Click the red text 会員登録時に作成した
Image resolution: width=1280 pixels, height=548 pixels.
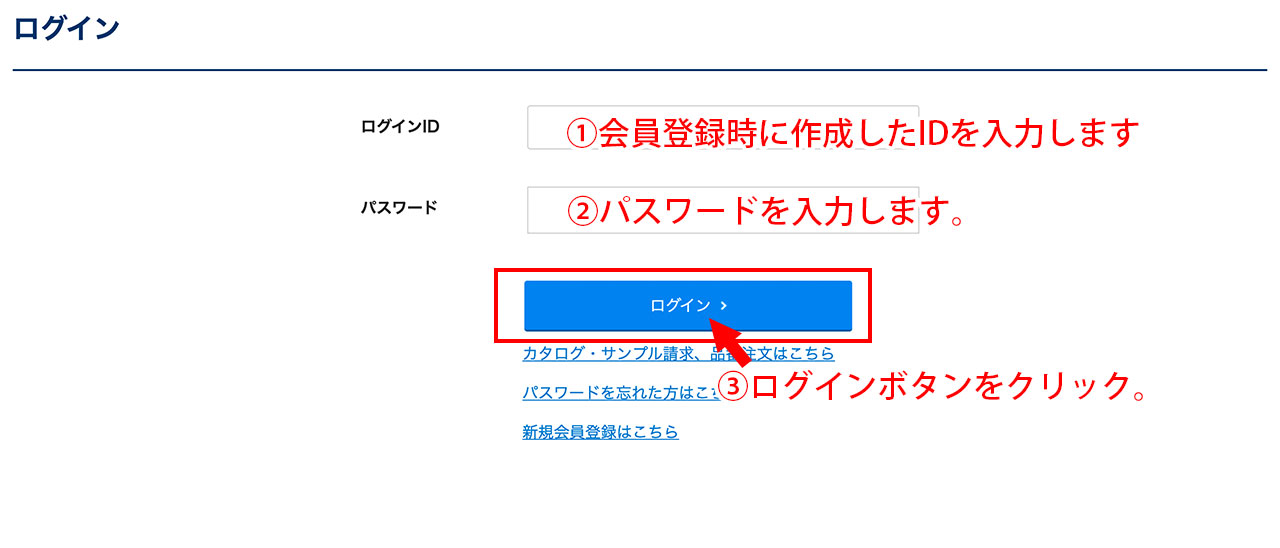(x=757, y=132)
